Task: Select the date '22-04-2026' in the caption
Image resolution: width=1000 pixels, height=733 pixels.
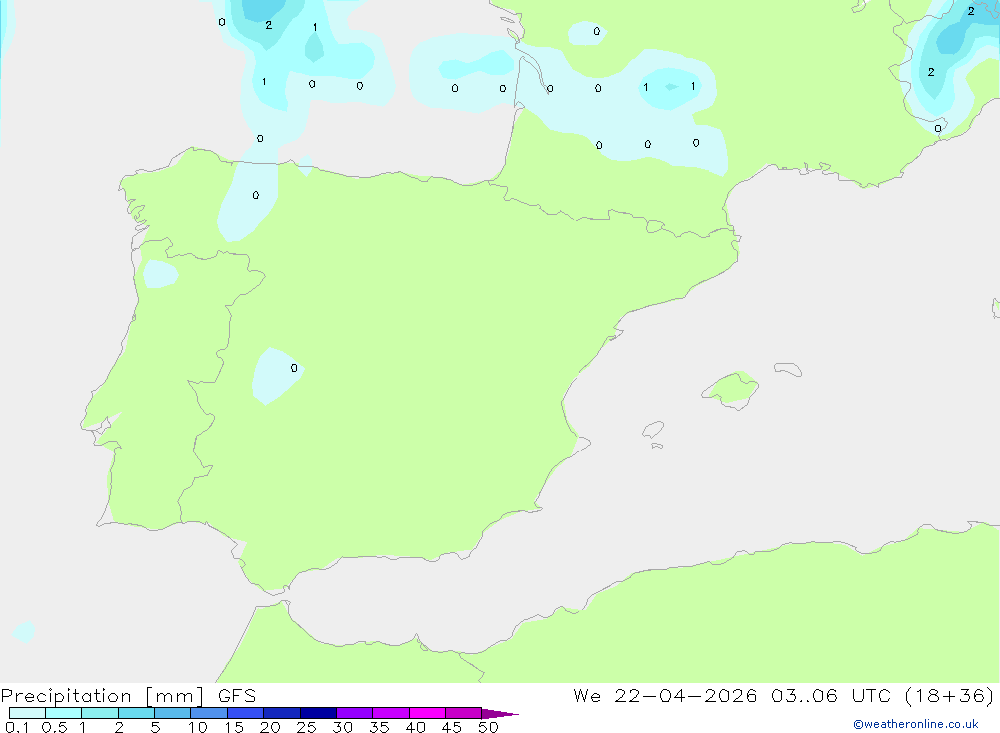Action: (686, 696)
